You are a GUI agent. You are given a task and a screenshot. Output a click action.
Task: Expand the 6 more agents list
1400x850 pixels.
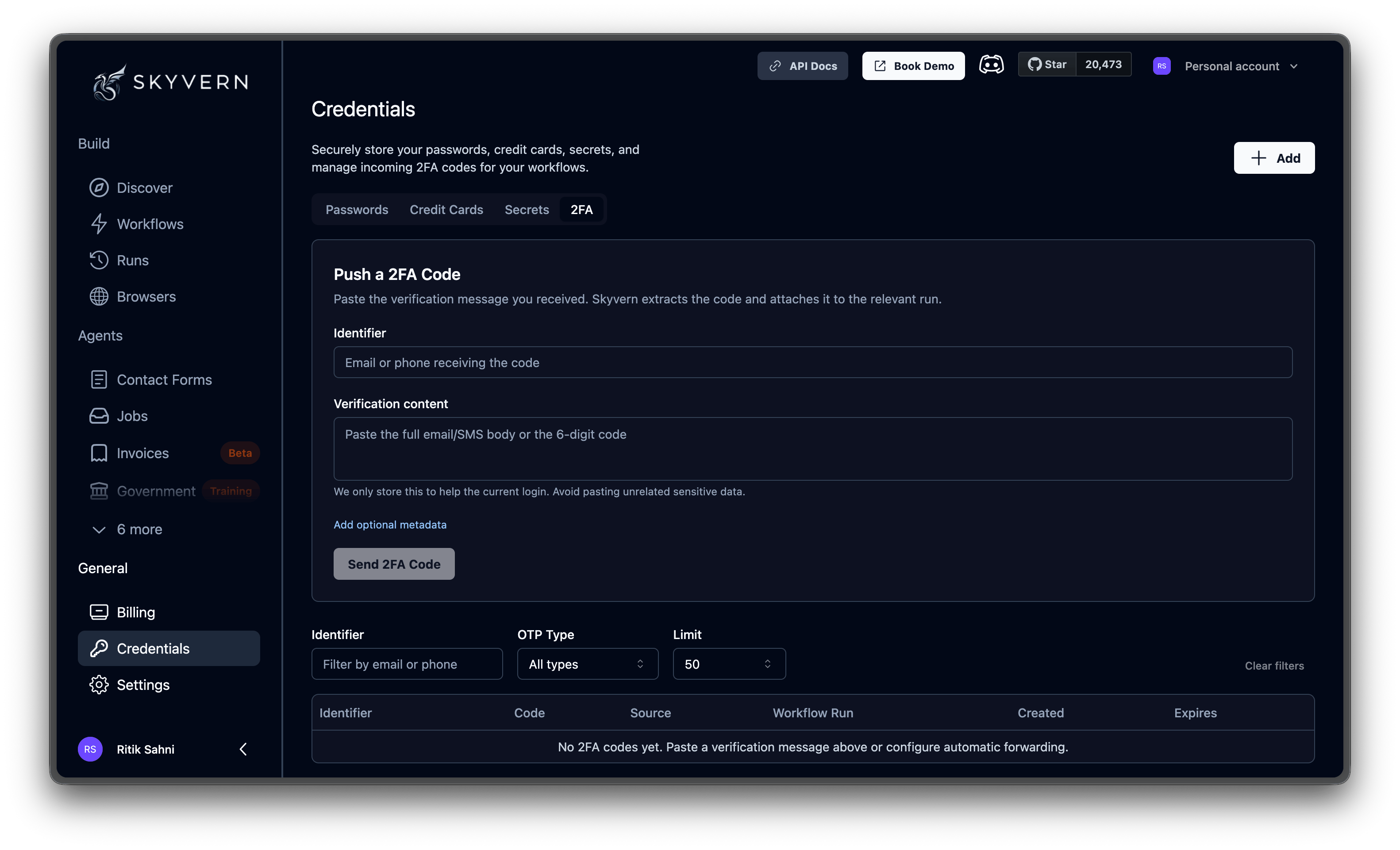coord(127,529)
